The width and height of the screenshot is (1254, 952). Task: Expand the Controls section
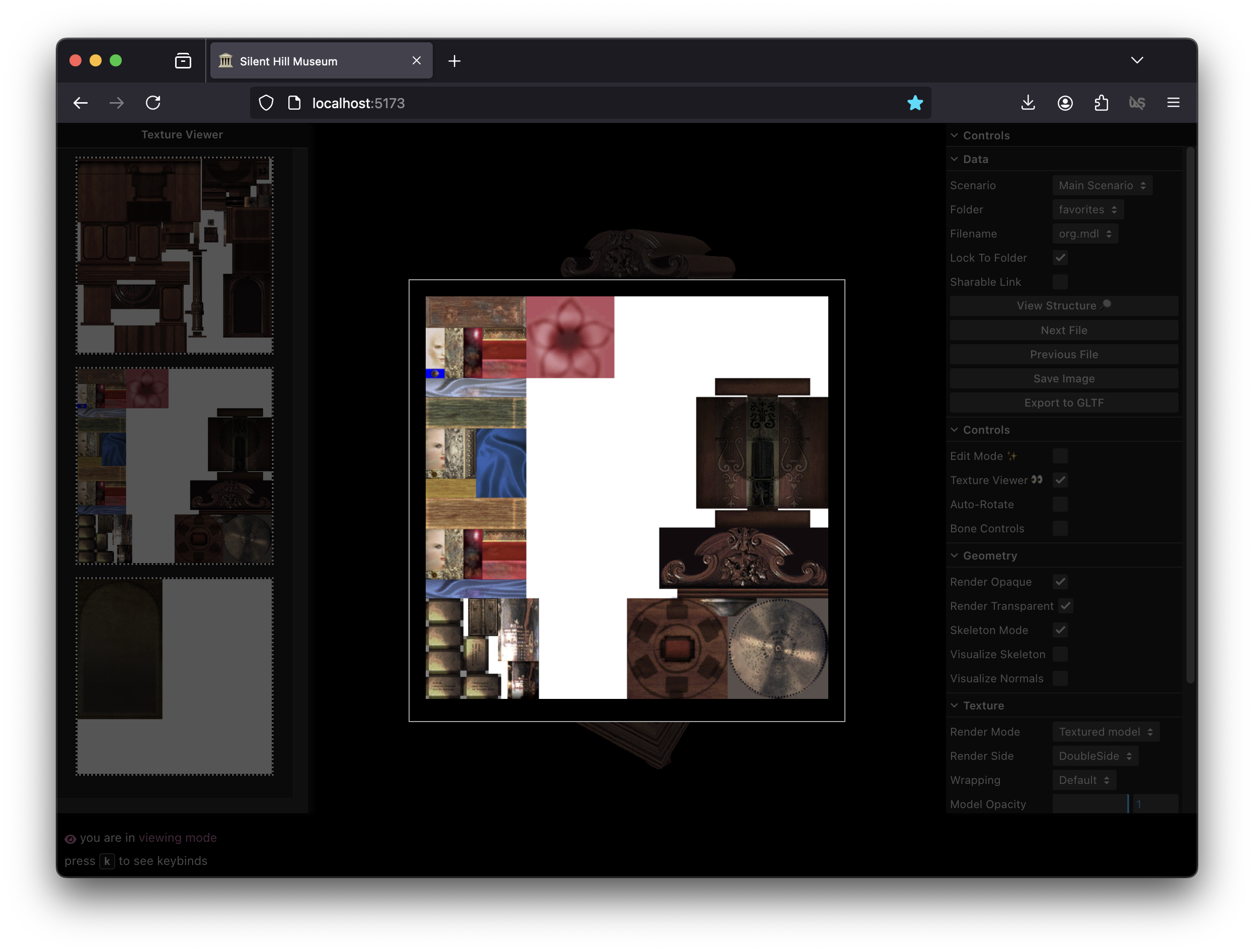[x=987, y=135]
